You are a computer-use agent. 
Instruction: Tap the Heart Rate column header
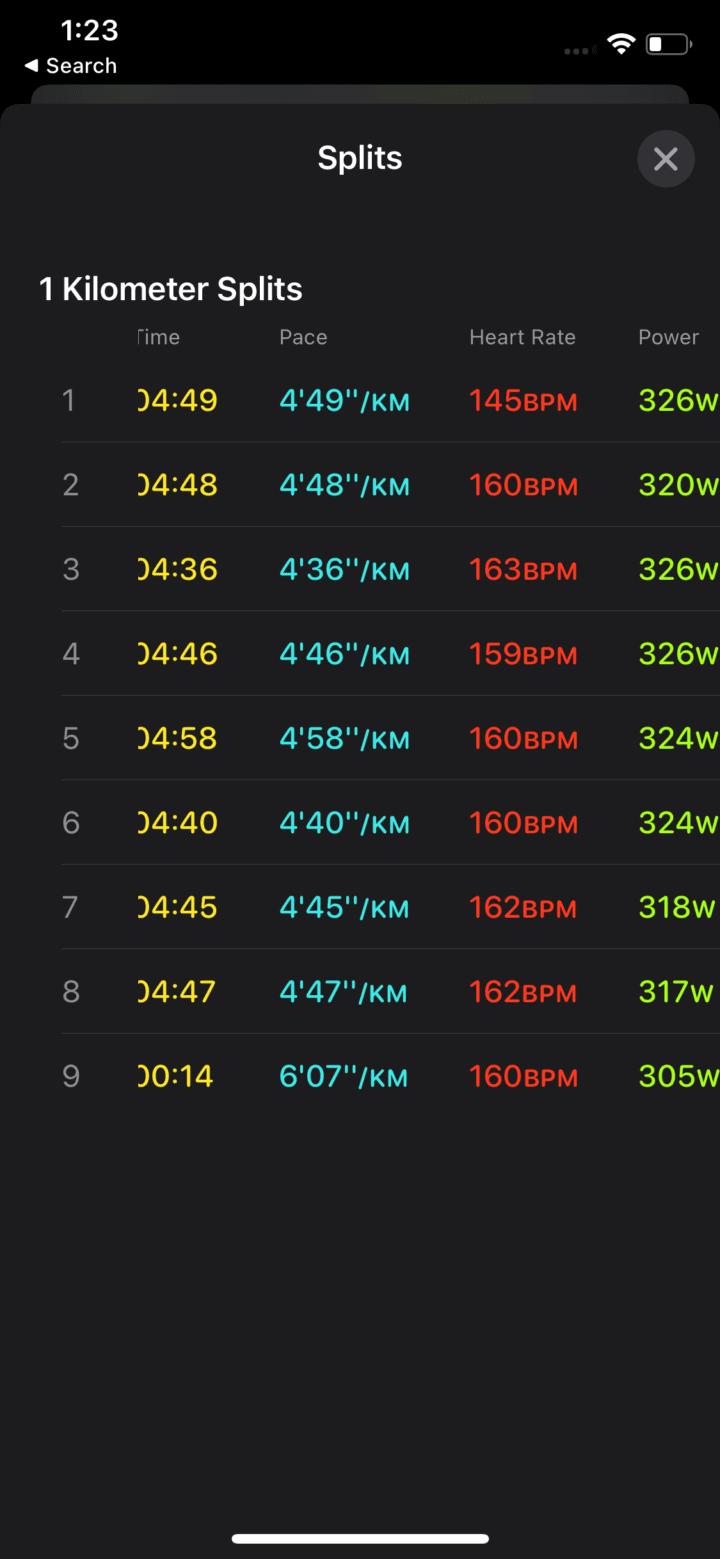click(x=522, y=337)
